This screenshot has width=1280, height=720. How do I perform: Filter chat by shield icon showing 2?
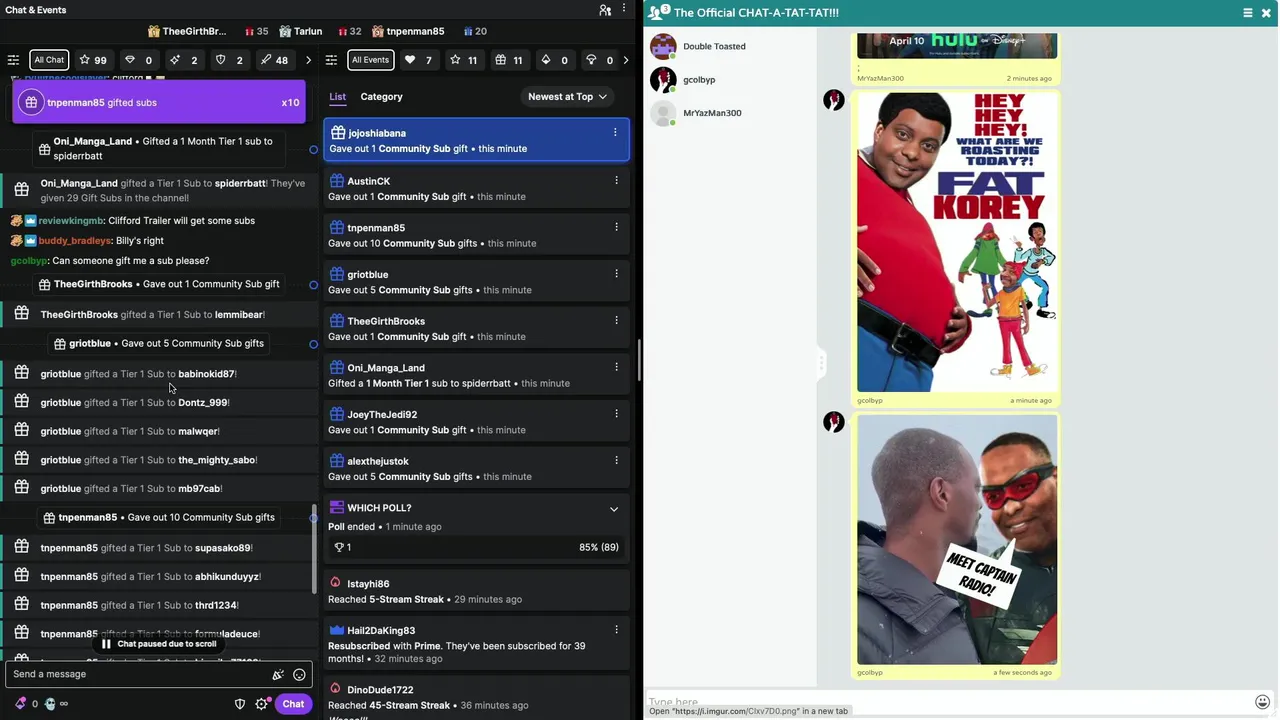229,60
